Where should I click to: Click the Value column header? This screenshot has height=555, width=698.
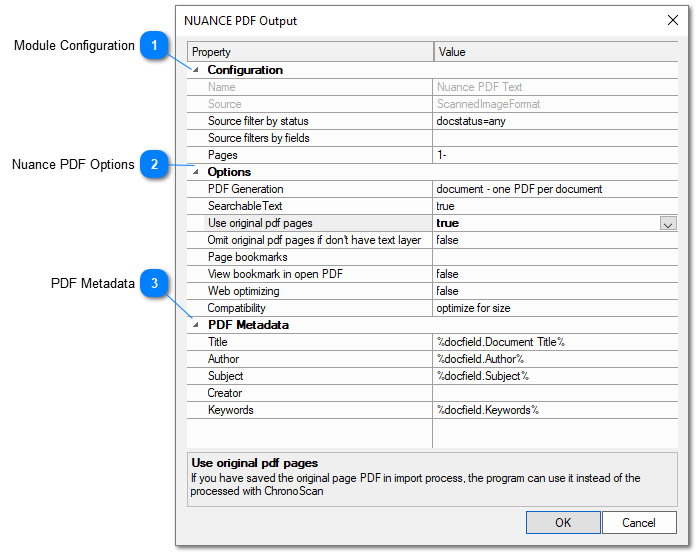(x=556, y=52)
